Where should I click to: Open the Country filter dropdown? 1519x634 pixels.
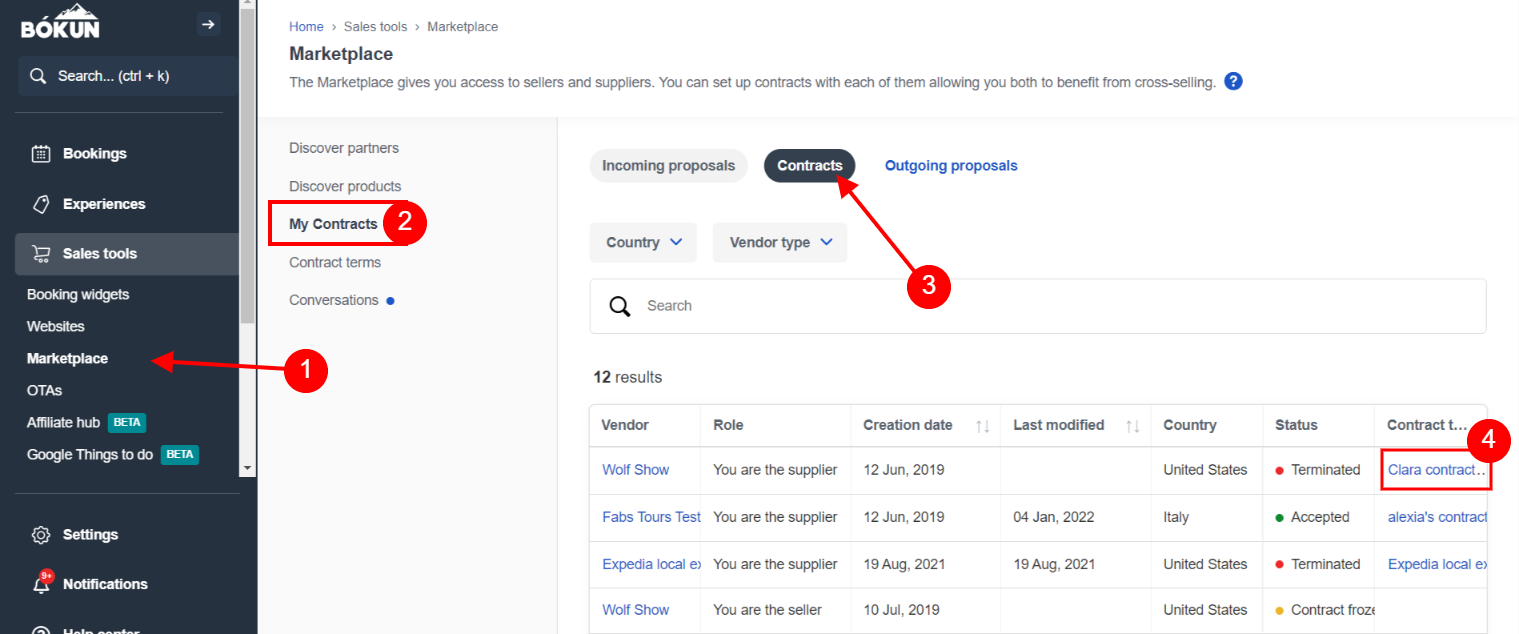[x=643, y=243]
